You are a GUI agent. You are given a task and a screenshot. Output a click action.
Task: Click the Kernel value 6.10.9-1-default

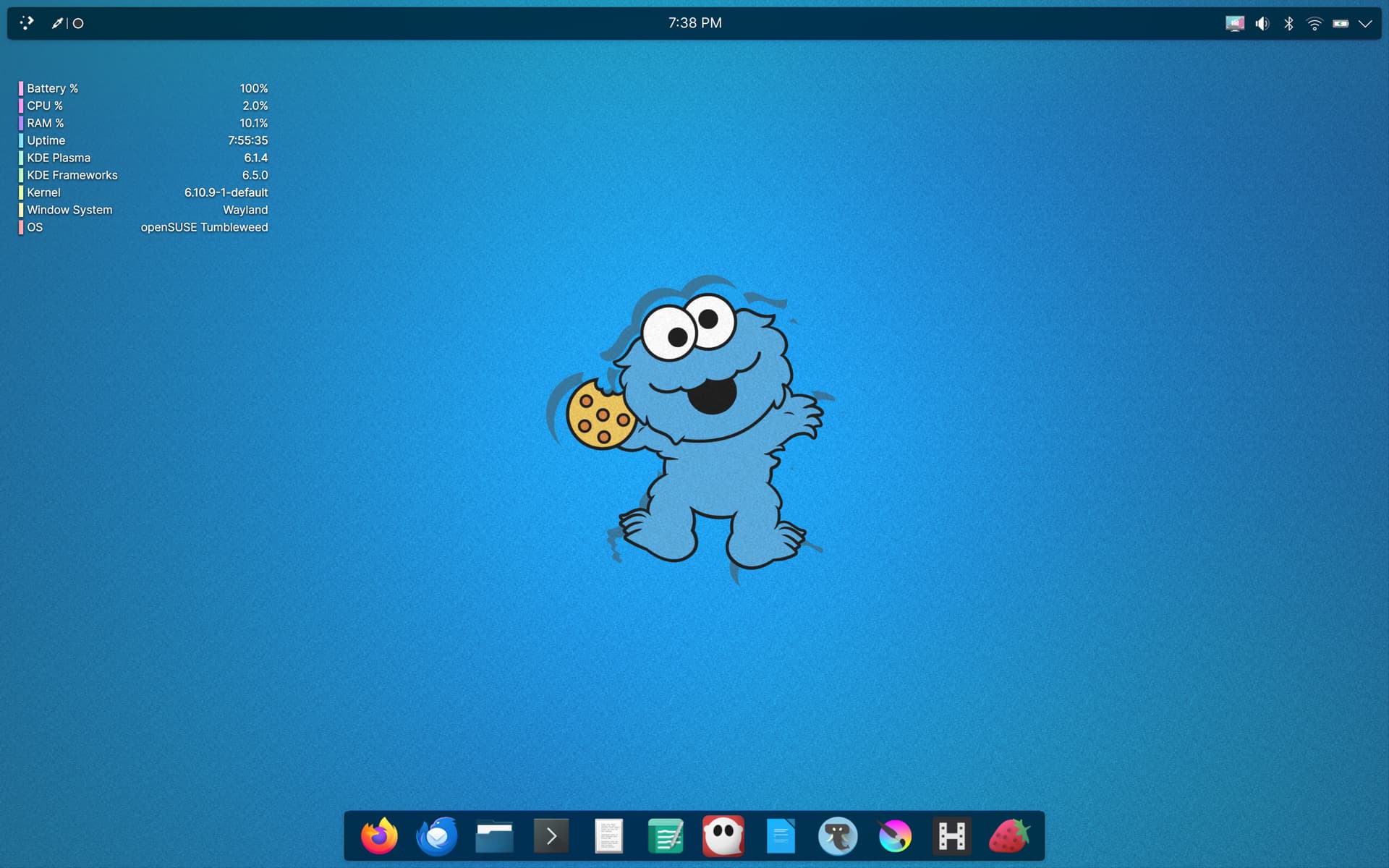(226, 192)
